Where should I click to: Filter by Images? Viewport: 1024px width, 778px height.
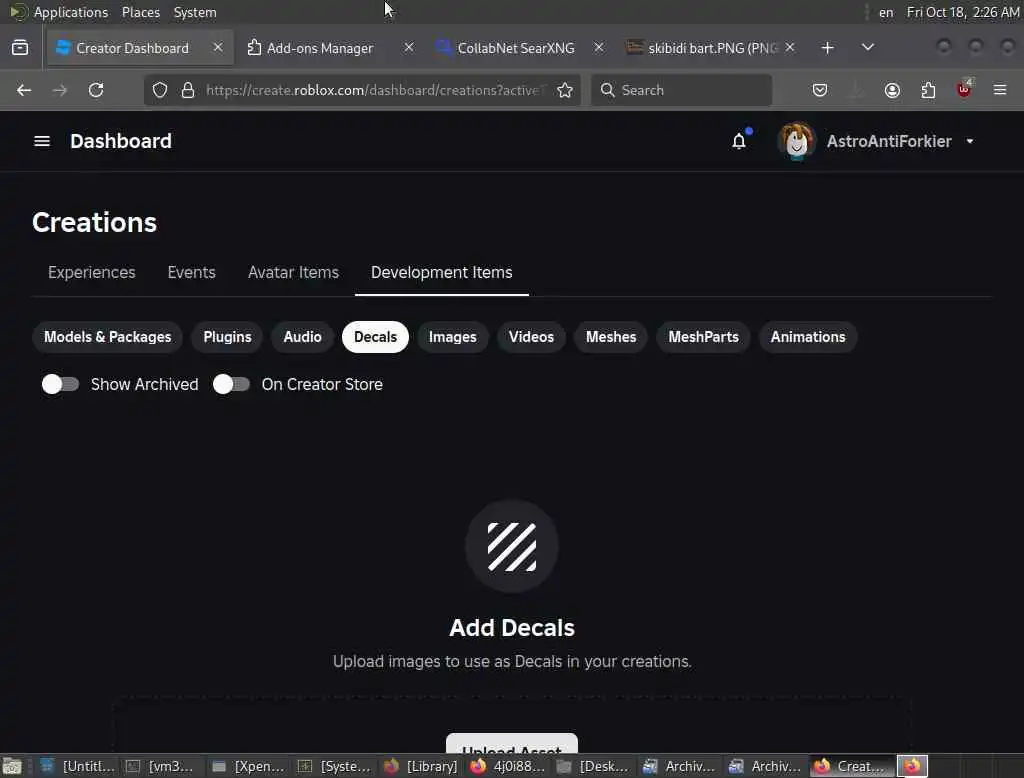tap(453, 337)
